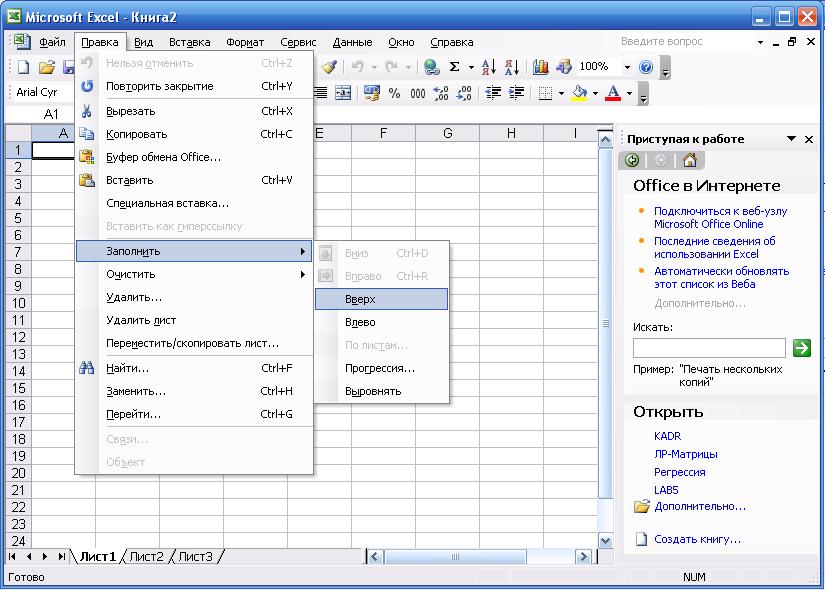Image resolution: width=825 pixels, height=590 pixels.
Task: Click Increase Indent icon
Action: [x=516, y=94]
